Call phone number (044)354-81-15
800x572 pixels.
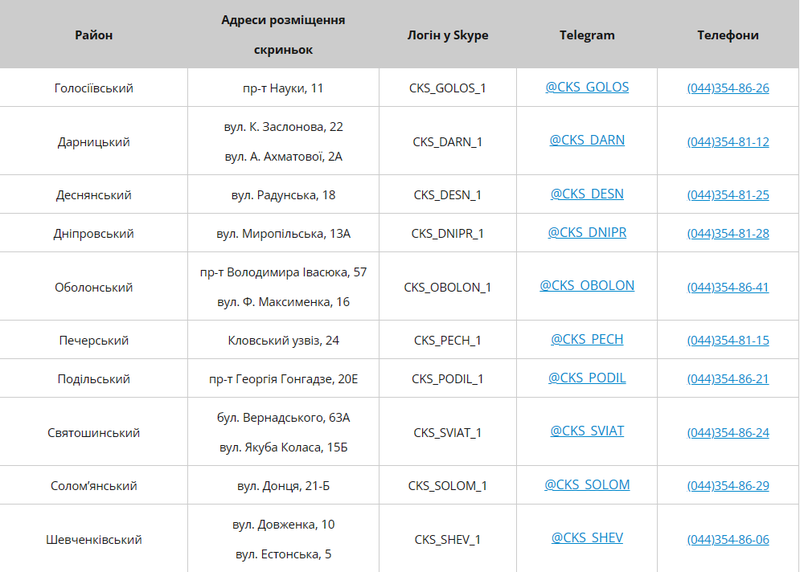[x=728, y=341]
